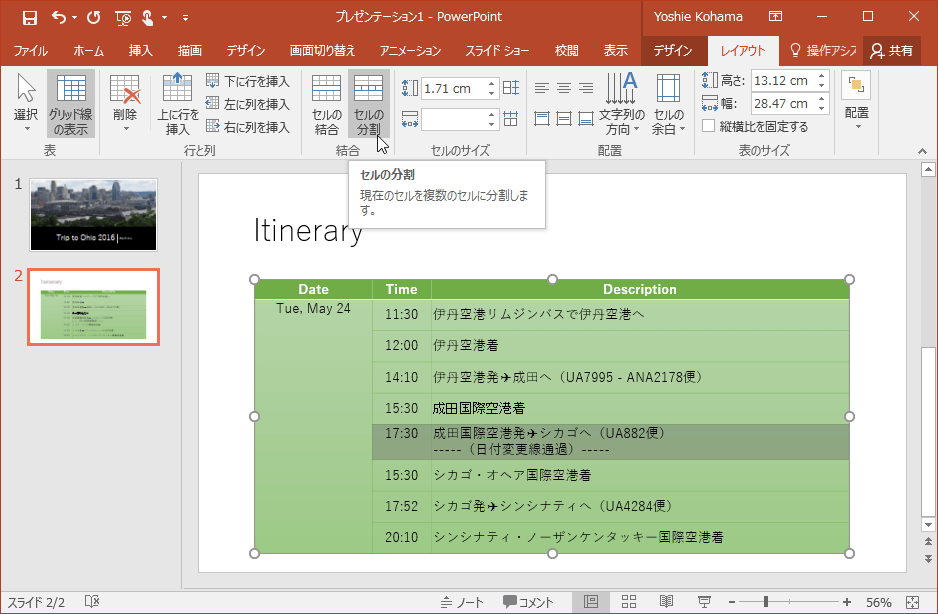This screenshot has width=938, height=614.
Task: Click the 共有 share button
Action: (892, 51)
